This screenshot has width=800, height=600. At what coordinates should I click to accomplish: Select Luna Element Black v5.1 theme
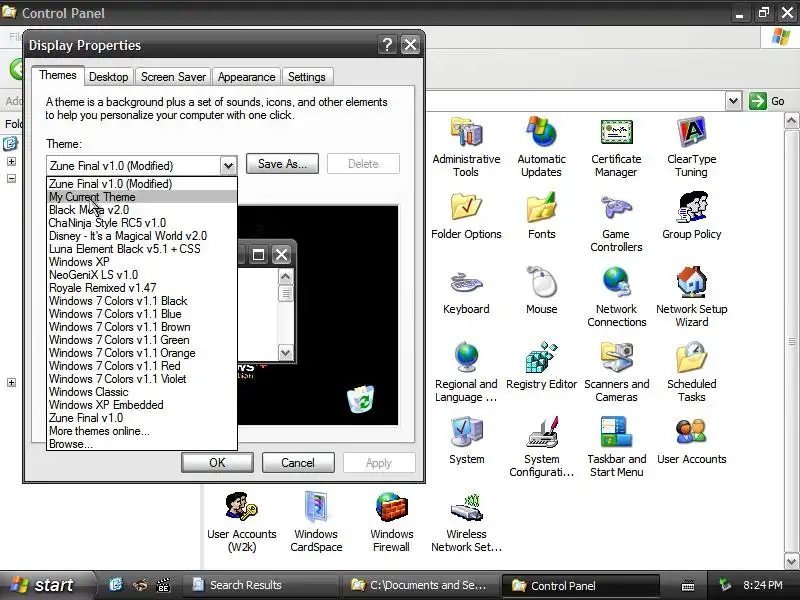(x=142, y=249)
